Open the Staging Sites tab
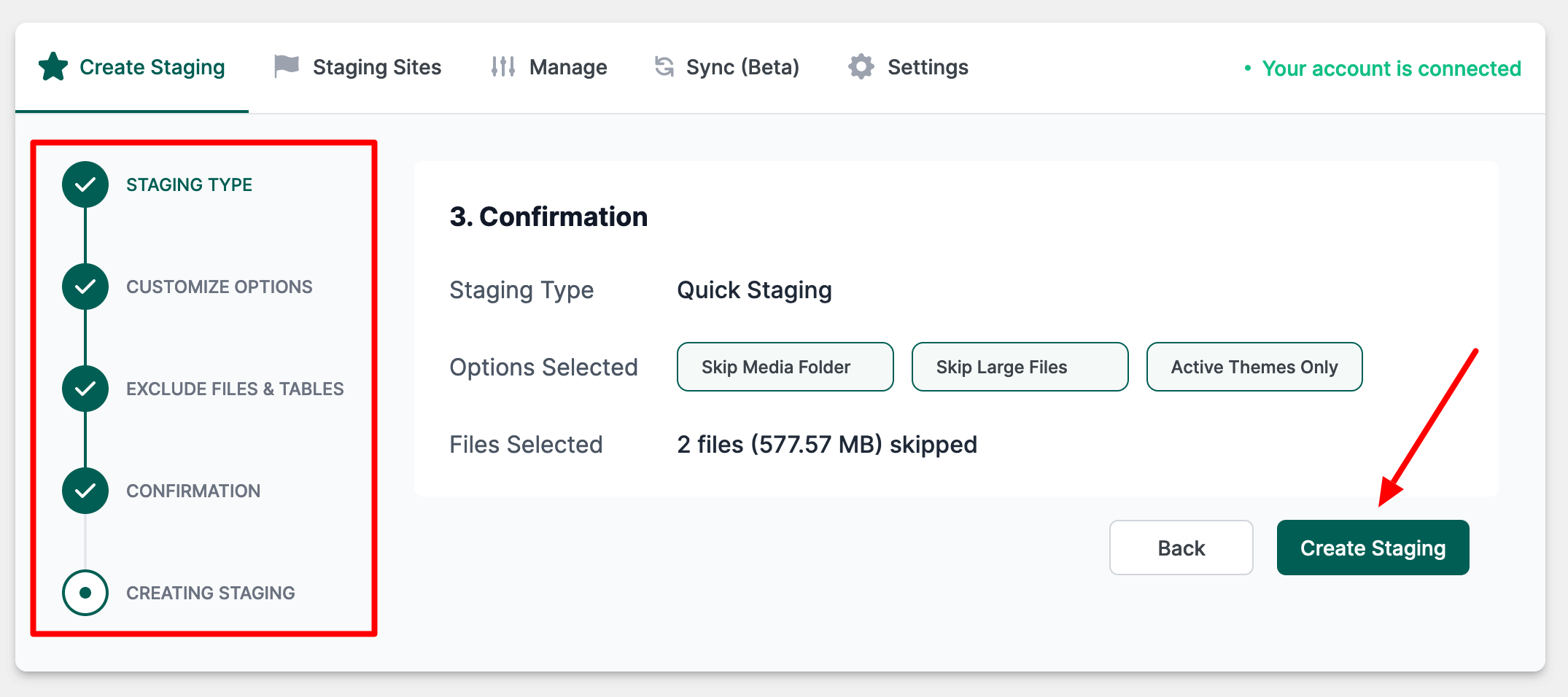The image size is (1568, 697). coord(376,67)
